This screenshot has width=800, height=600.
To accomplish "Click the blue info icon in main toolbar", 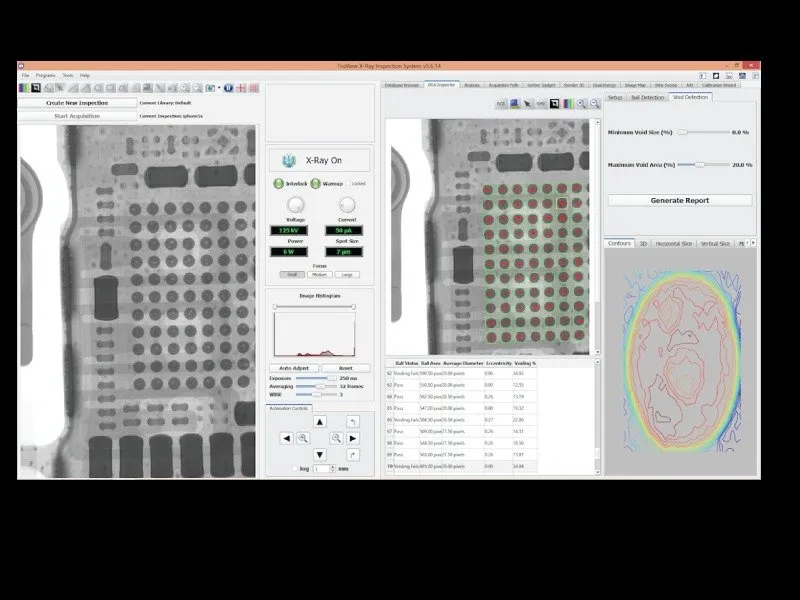I will coord(228,88).
